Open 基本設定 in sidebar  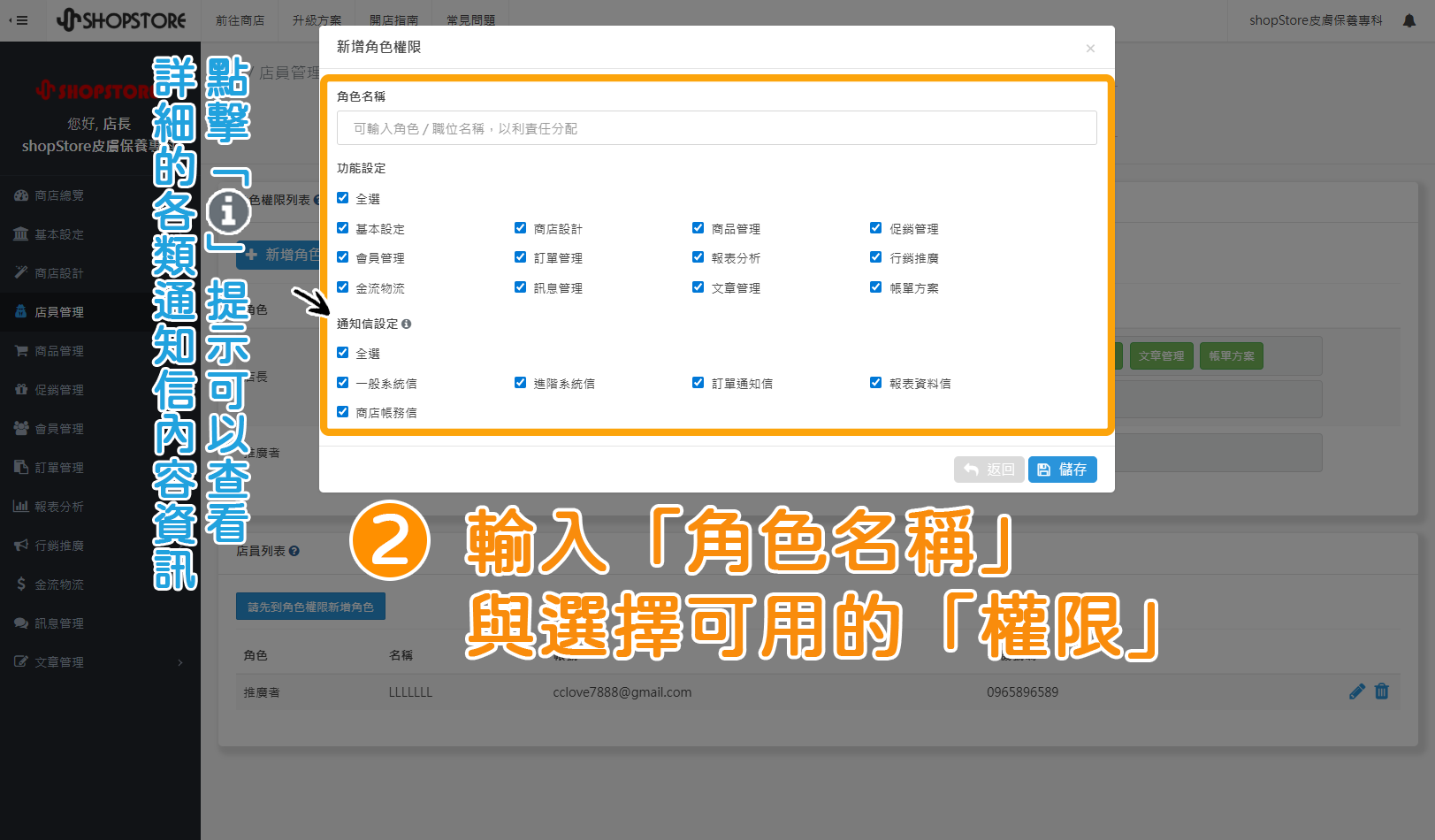[59, 234]
